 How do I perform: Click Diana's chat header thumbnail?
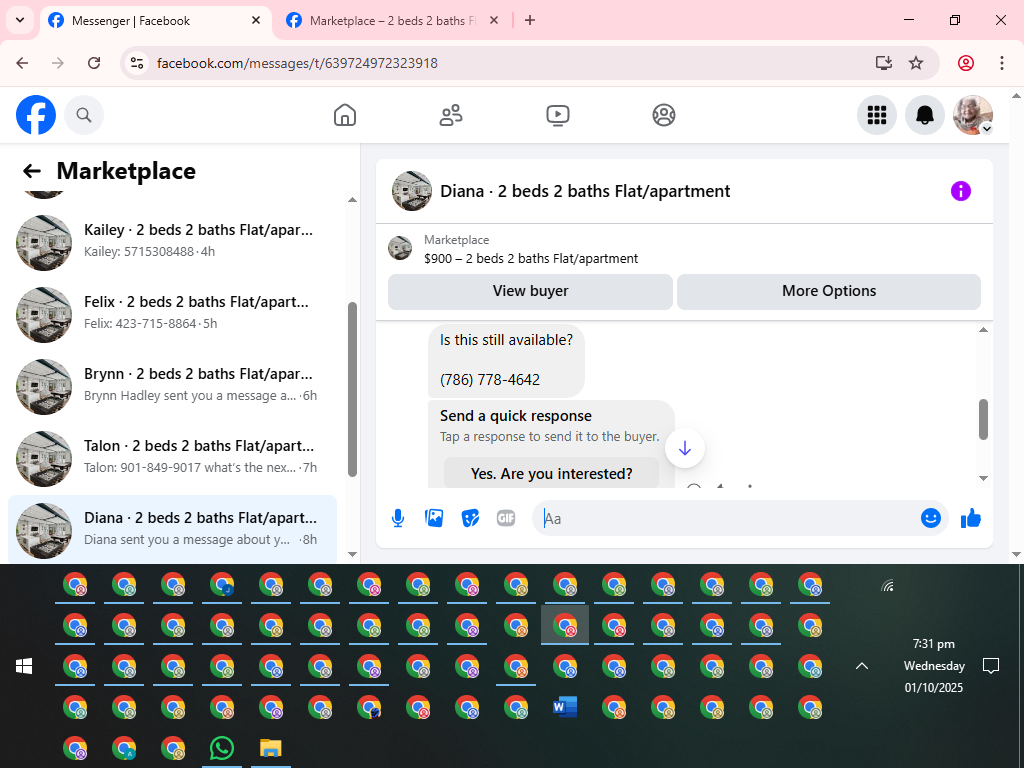point(411,191)
